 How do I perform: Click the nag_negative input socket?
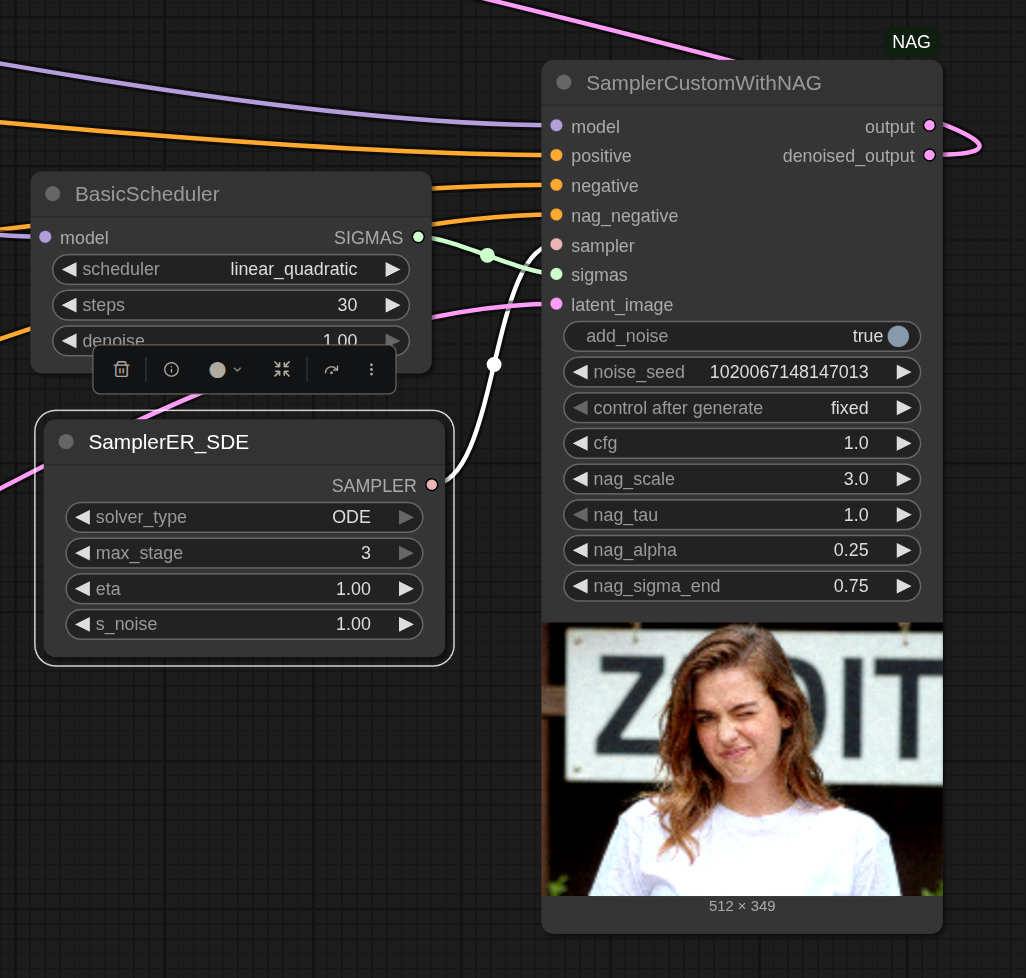coord(557,215)
